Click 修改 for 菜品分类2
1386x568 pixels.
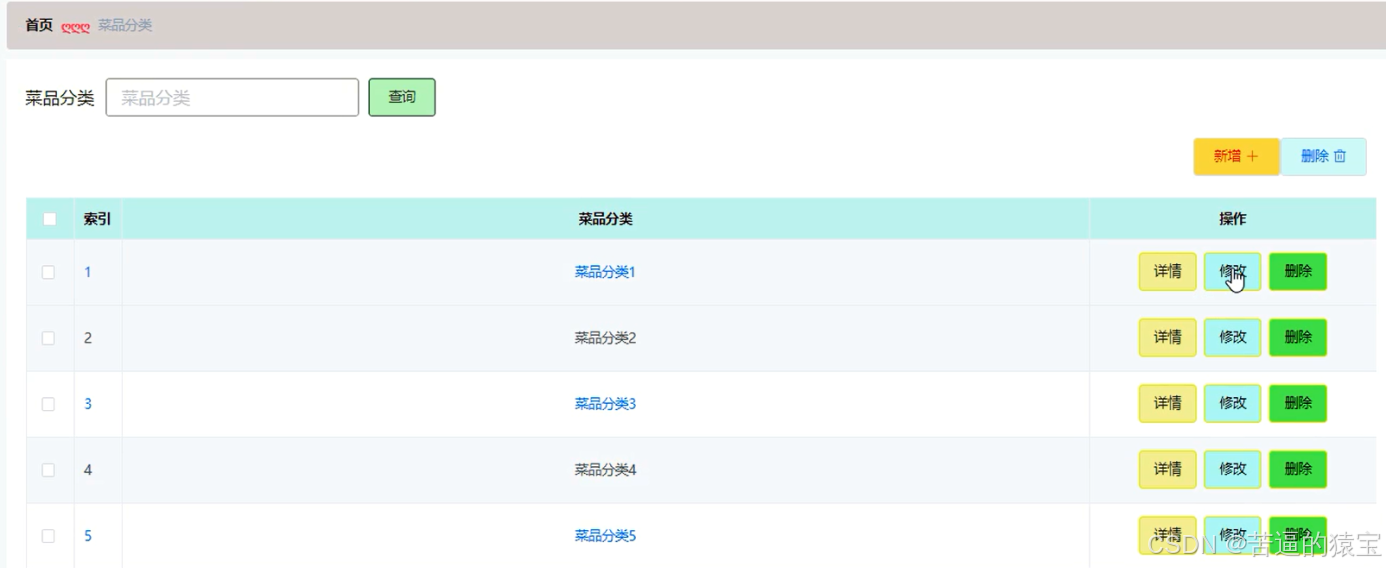[x=1233, y=338]
